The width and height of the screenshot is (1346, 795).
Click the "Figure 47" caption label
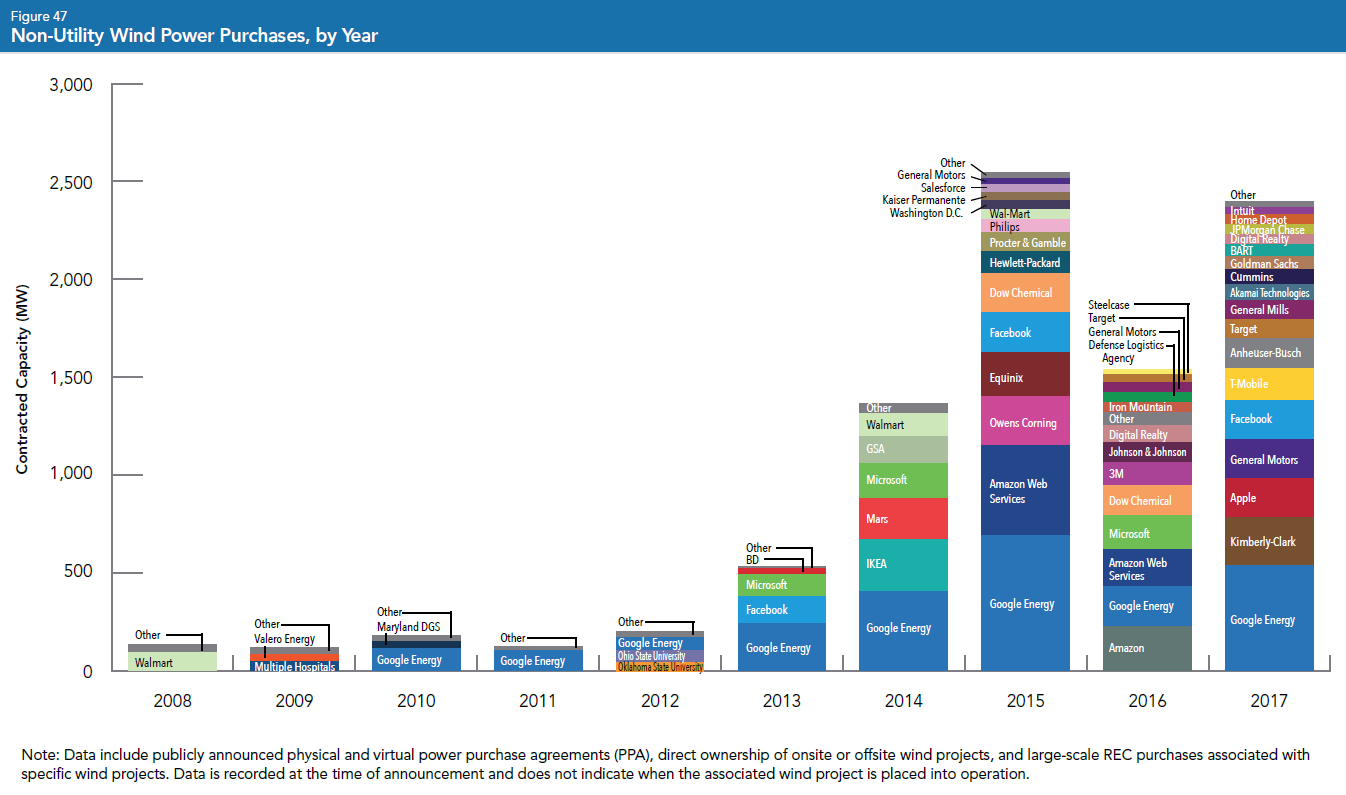pos(39,16)
